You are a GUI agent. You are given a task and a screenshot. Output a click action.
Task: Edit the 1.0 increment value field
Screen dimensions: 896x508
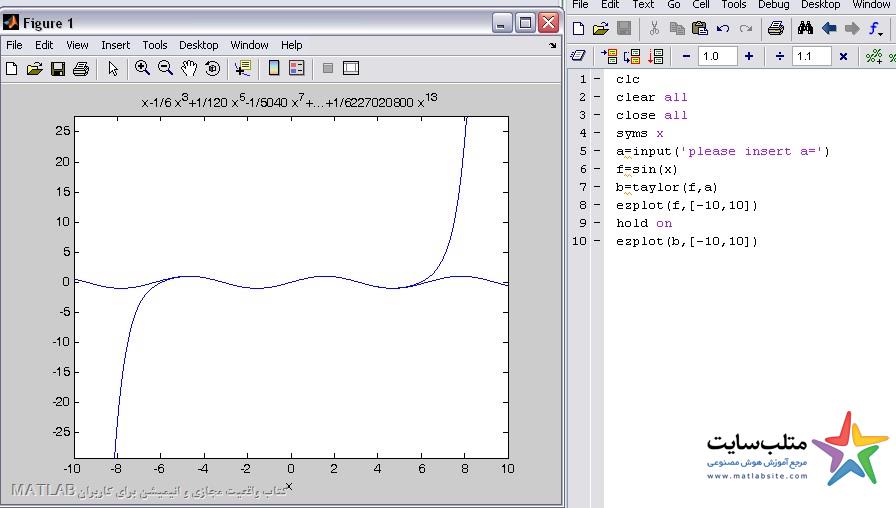(718, 56)
